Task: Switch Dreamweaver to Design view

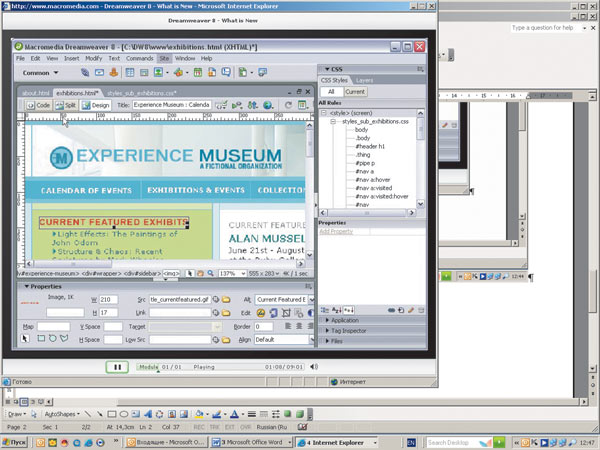Action: pyautogui.click(x=96, y=105)
